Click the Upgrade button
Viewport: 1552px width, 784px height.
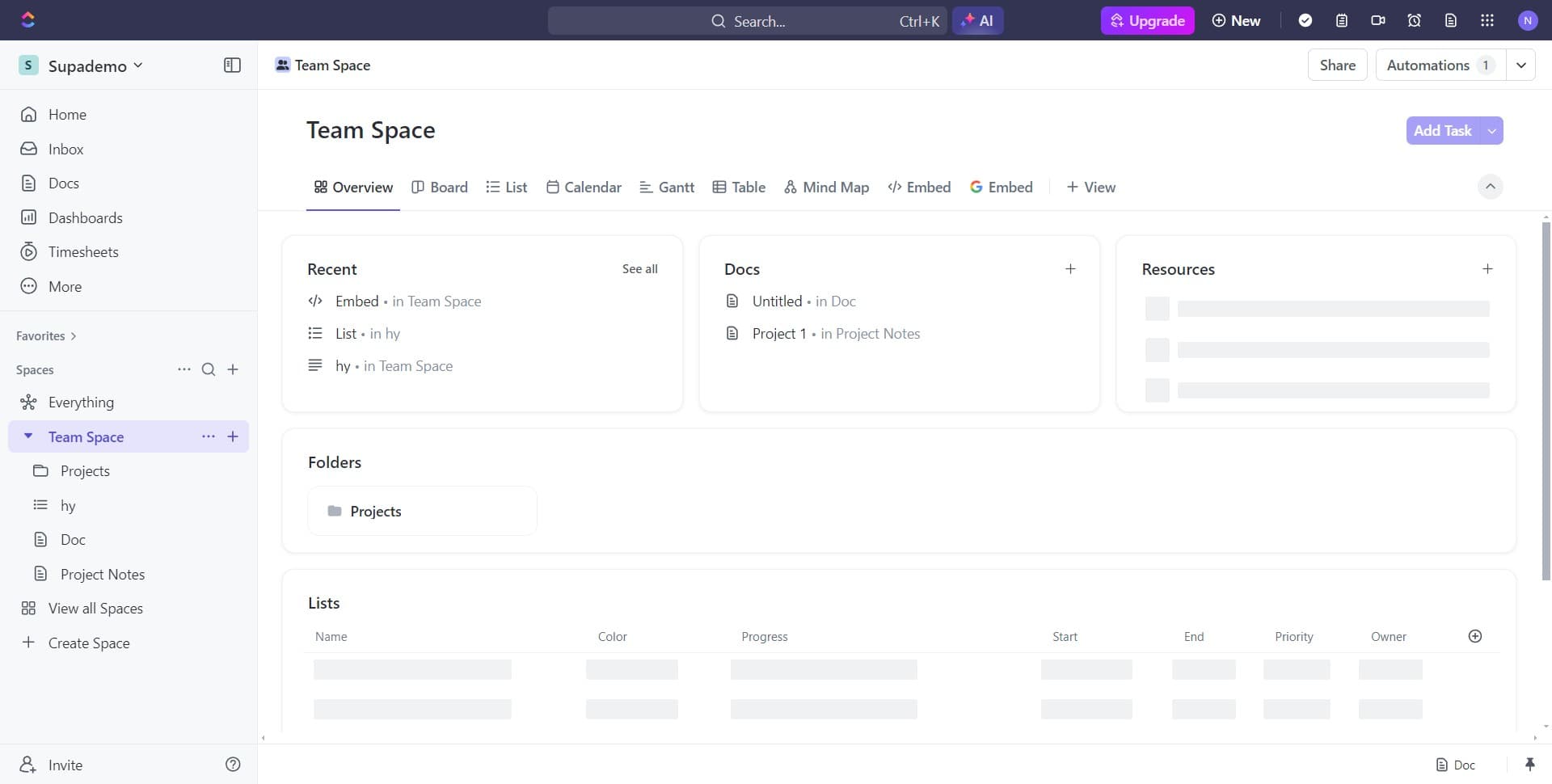(1147, 20)
